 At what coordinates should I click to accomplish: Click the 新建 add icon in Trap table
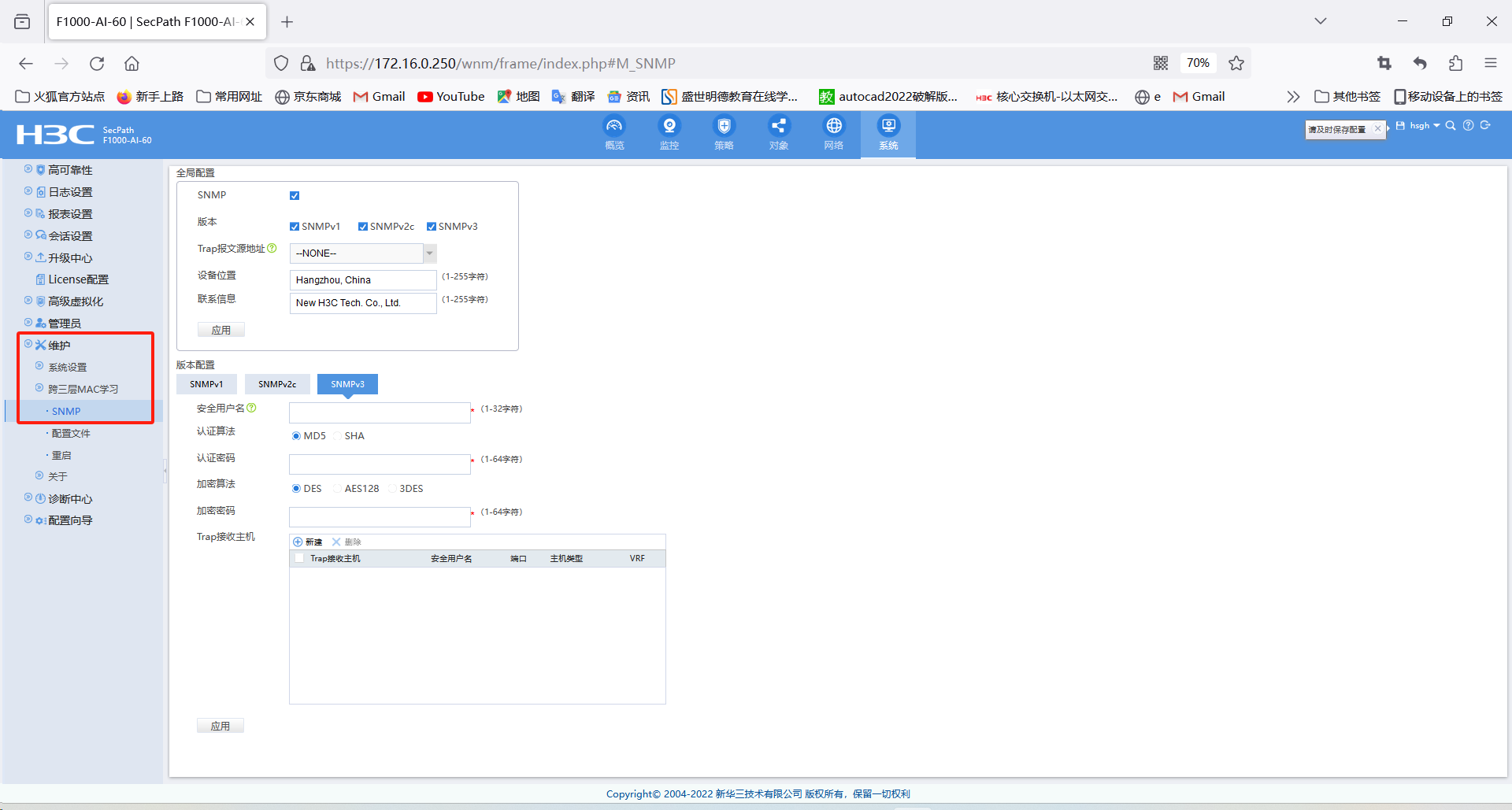[x=298, y=542]
